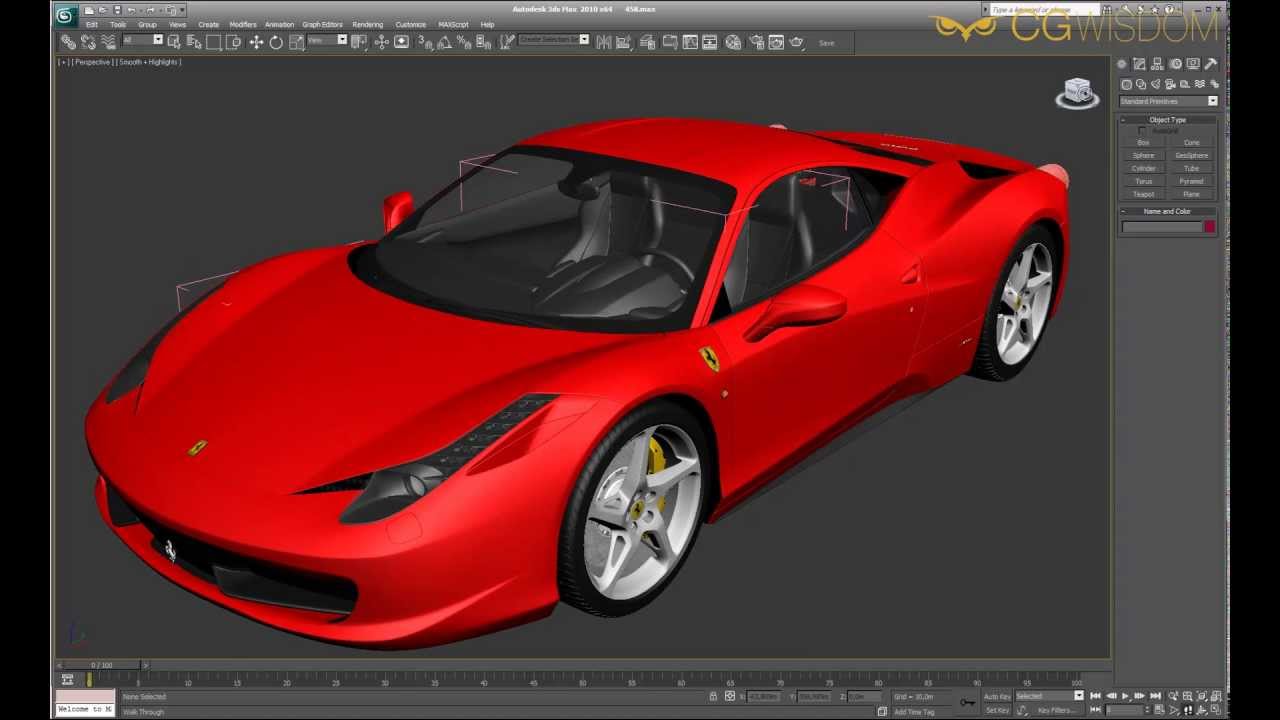1280x720 pixels.
Task: Open Select by Name dialog
Action: (194, 42)
